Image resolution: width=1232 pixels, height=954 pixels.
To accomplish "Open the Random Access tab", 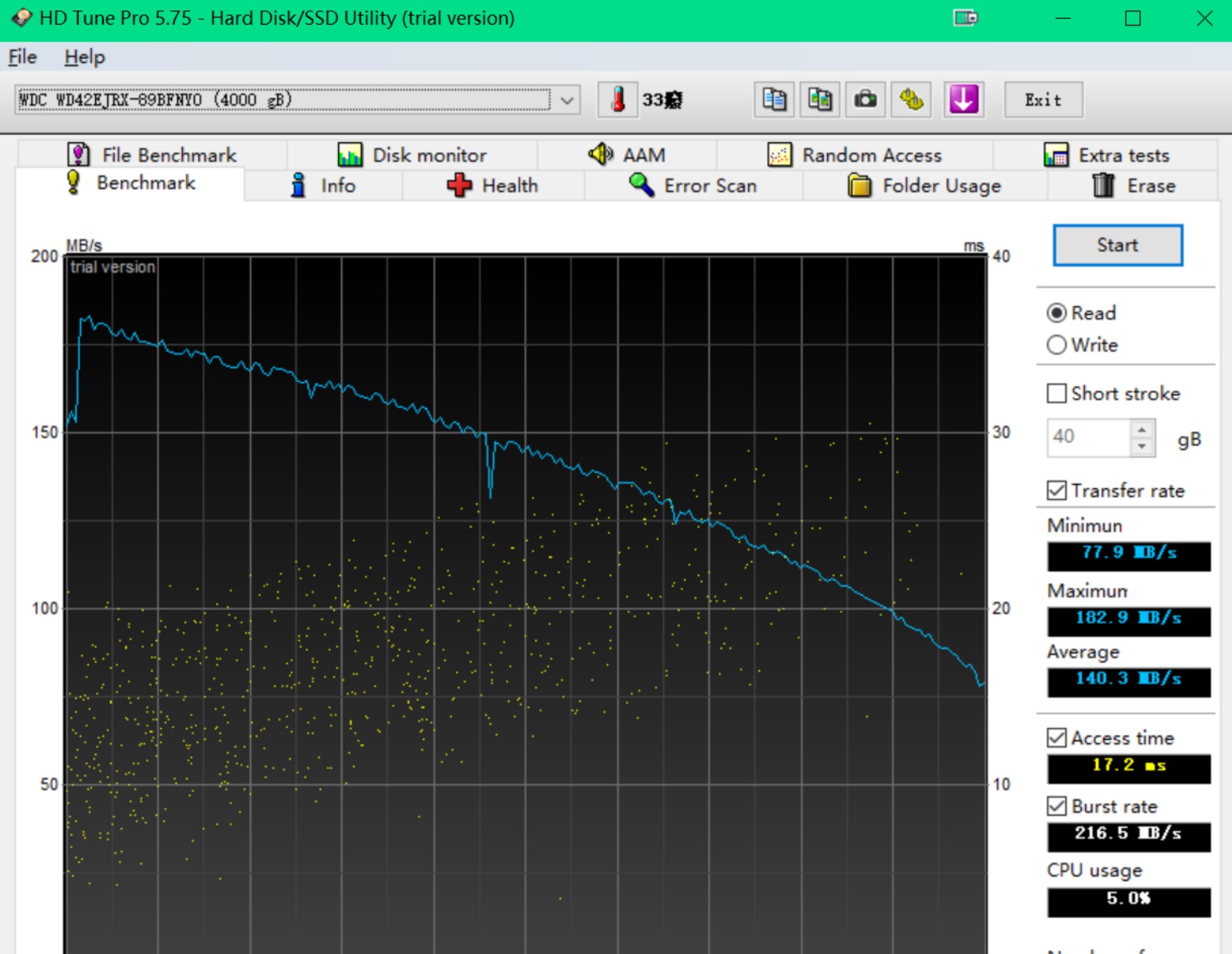I will pyautogui.click(x=855, y=154).
